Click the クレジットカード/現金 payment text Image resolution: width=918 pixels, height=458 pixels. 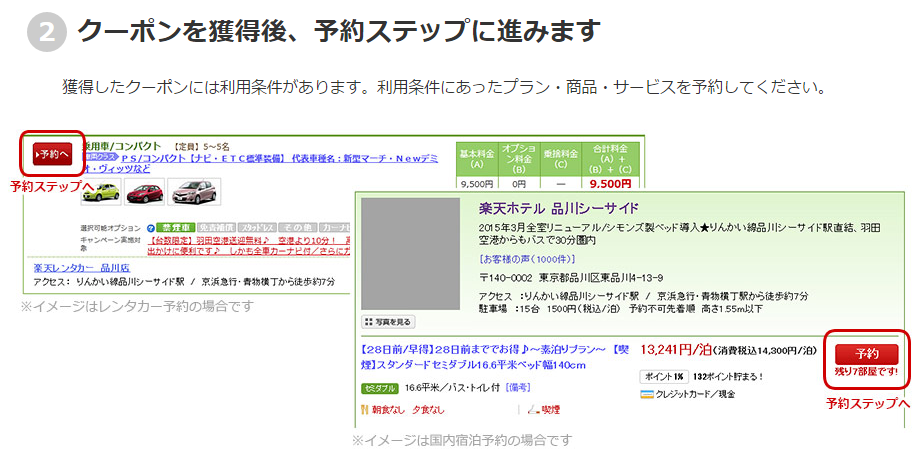(696, 394)
